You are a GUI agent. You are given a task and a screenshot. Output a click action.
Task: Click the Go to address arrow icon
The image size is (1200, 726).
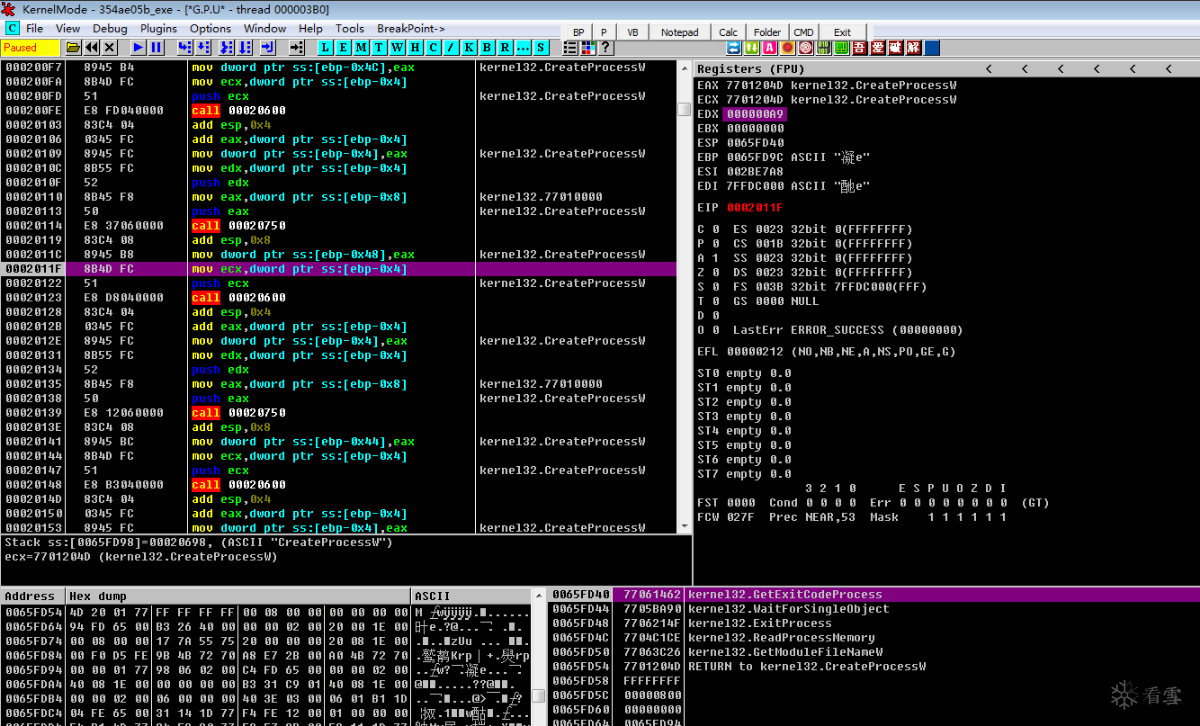297,47
